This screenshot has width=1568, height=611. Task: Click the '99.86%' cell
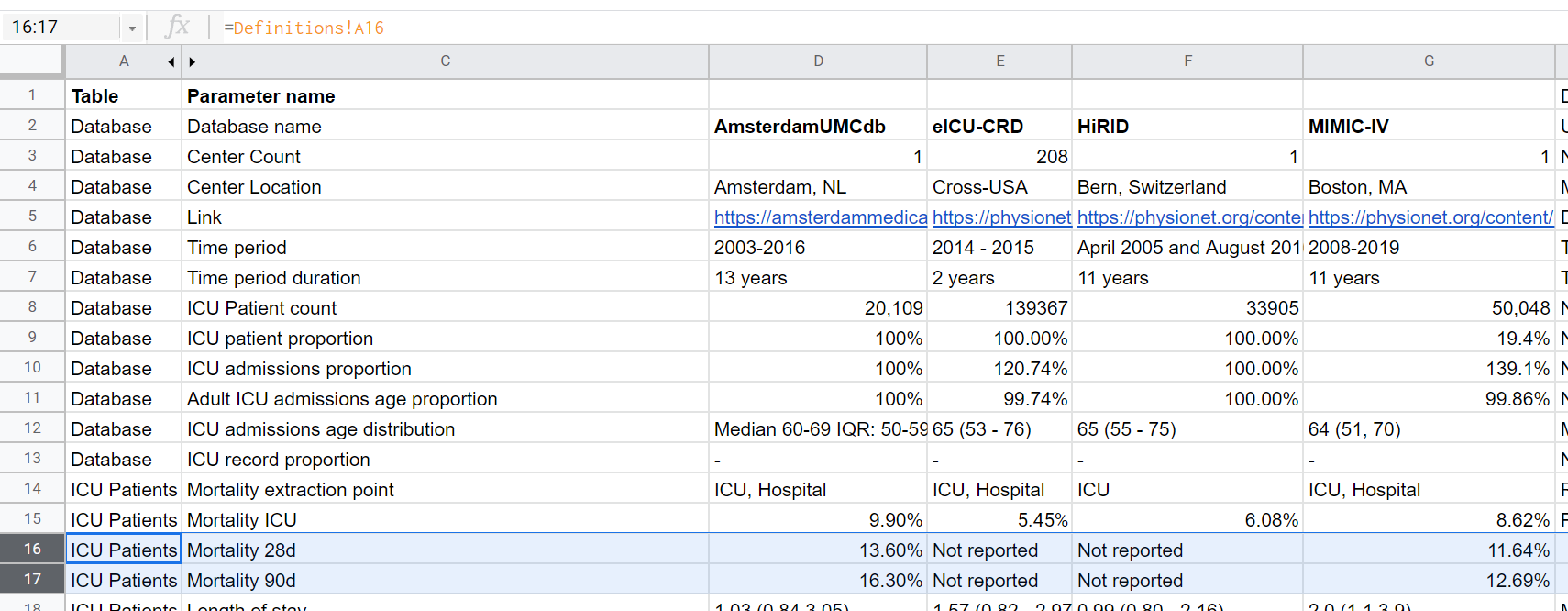tap(1429, 398)
